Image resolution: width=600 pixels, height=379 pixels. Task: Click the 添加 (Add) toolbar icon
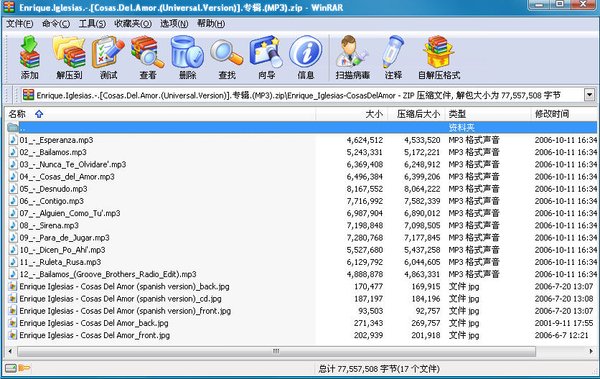30,52
